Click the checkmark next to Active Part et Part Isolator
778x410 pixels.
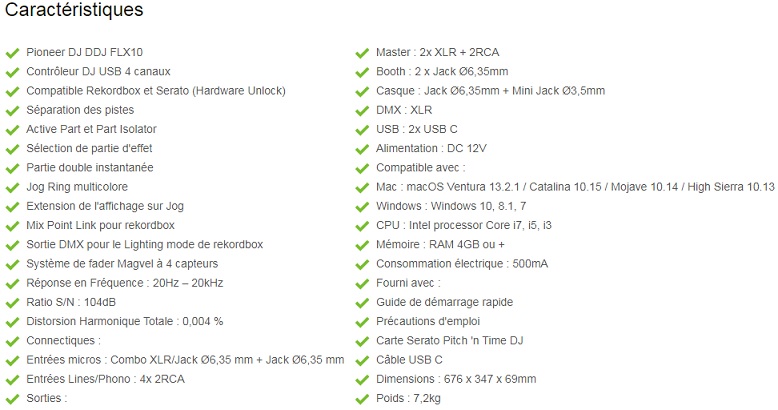(12, 129)
